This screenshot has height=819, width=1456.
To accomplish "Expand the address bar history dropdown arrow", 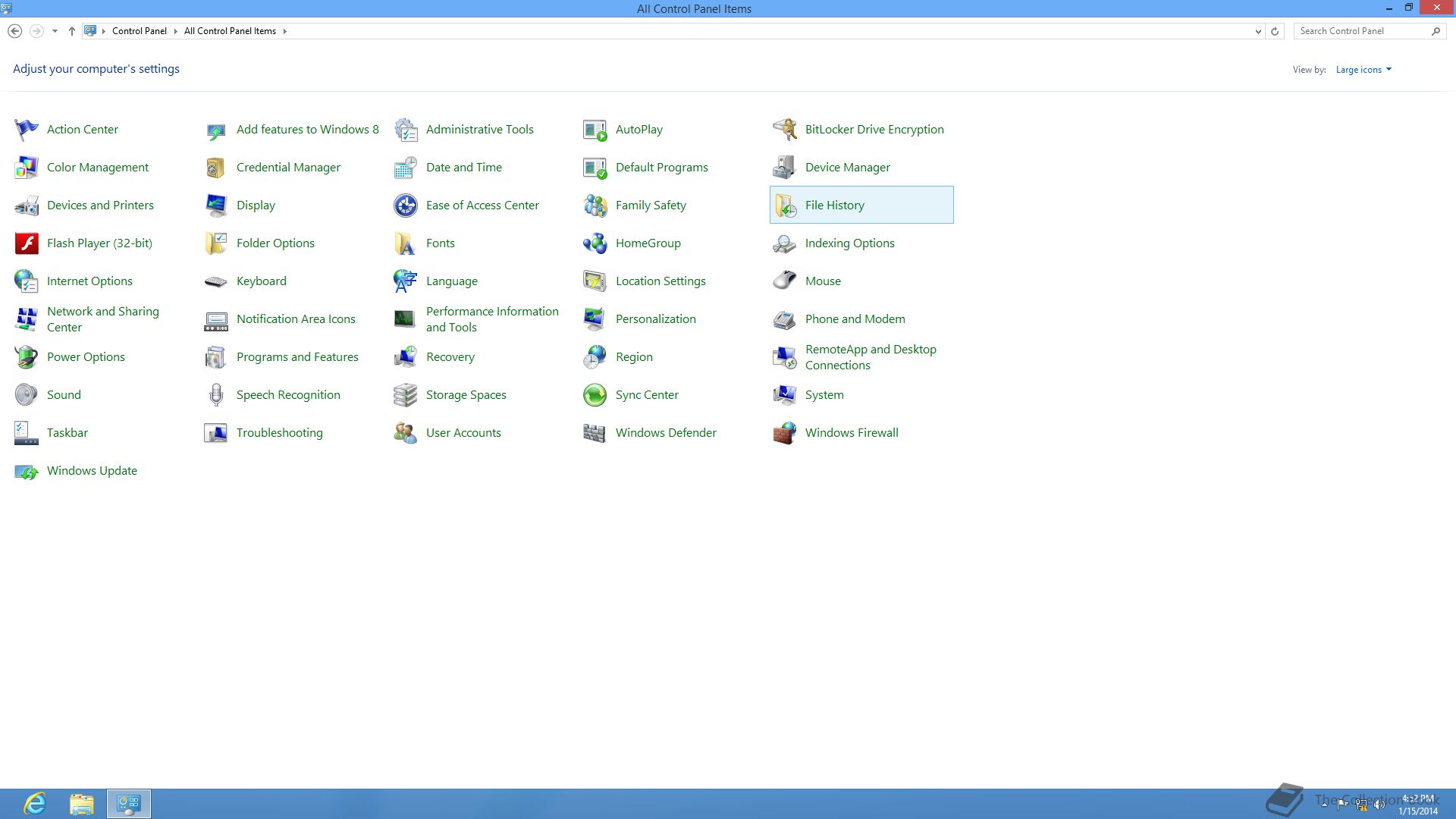I will pos(1258,31).
